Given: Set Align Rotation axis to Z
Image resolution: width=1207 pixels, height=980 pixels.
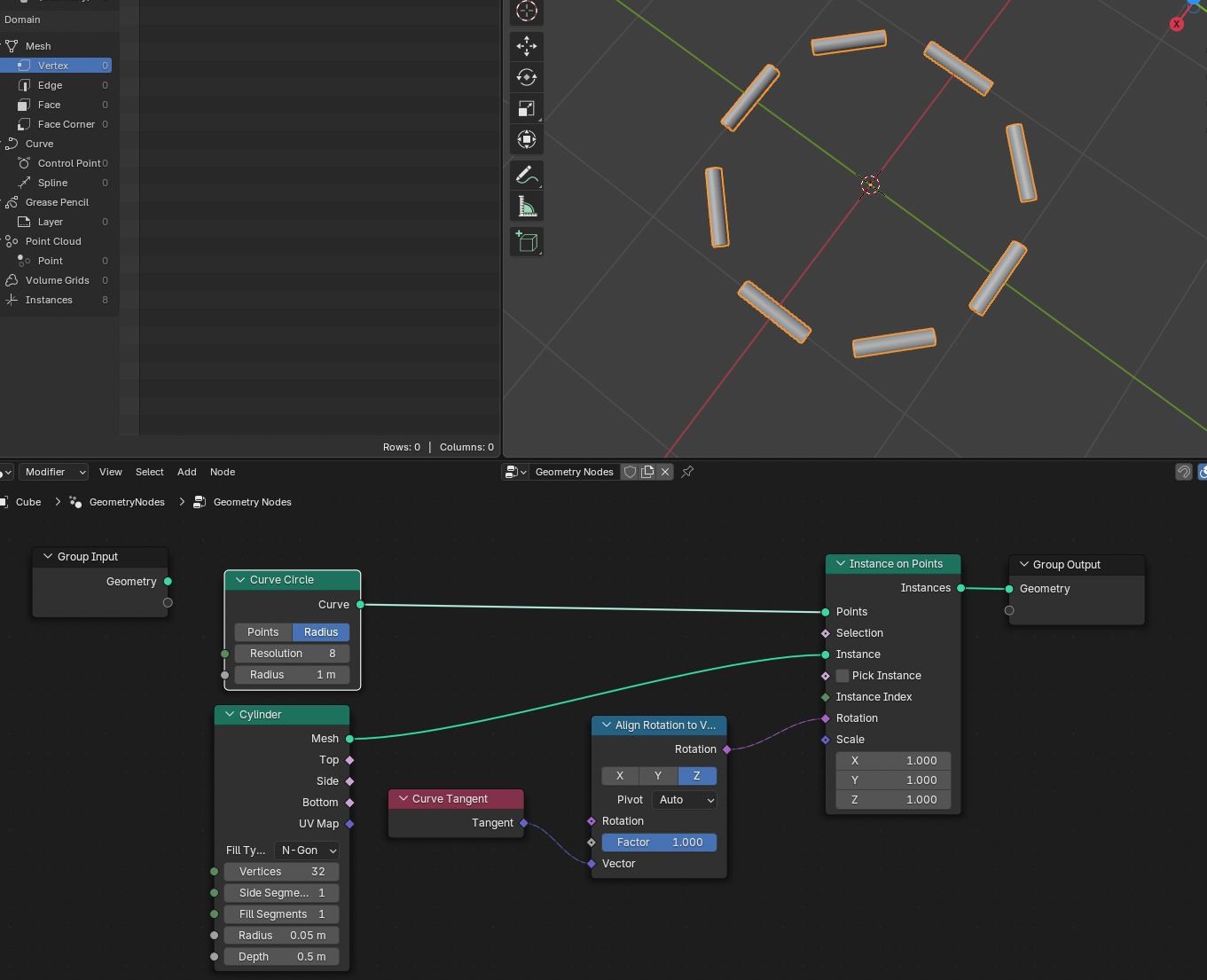Looking at the screenshot, I should tap(697, 776).
